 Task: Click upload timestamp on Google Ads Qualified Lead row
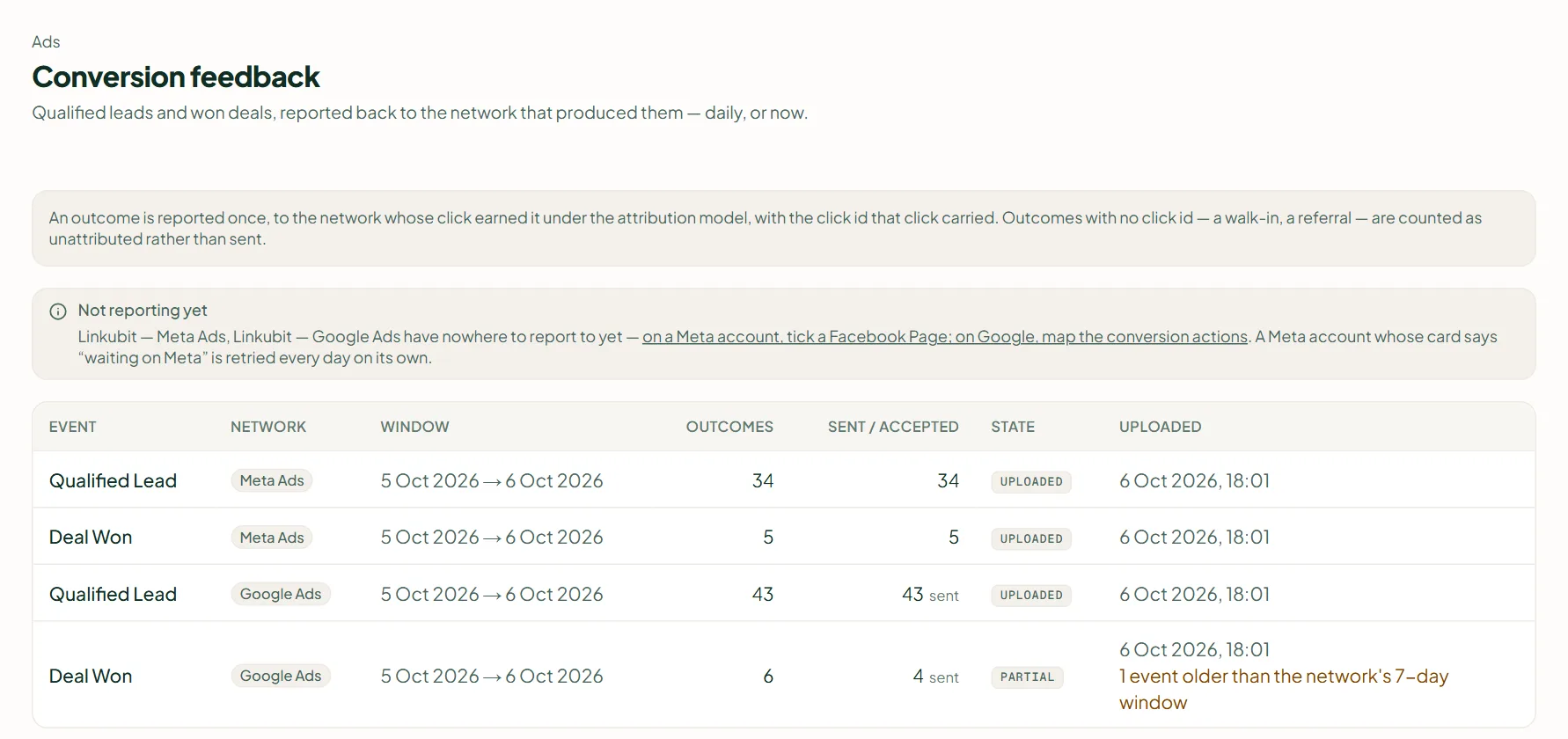coord(1194,595)
